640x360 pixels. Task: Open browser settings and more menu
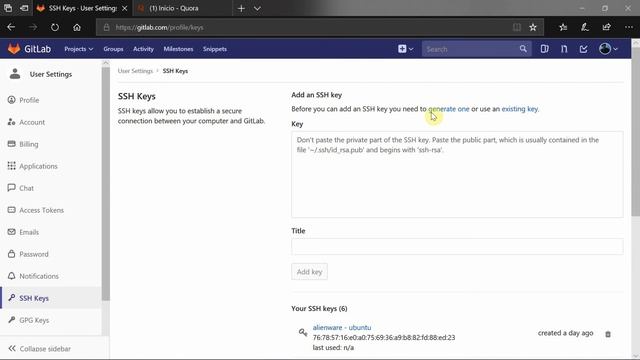coord(629,27)
